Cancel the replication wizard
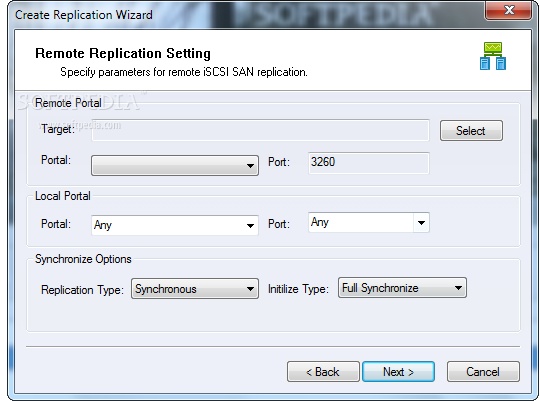 point(483,371)
